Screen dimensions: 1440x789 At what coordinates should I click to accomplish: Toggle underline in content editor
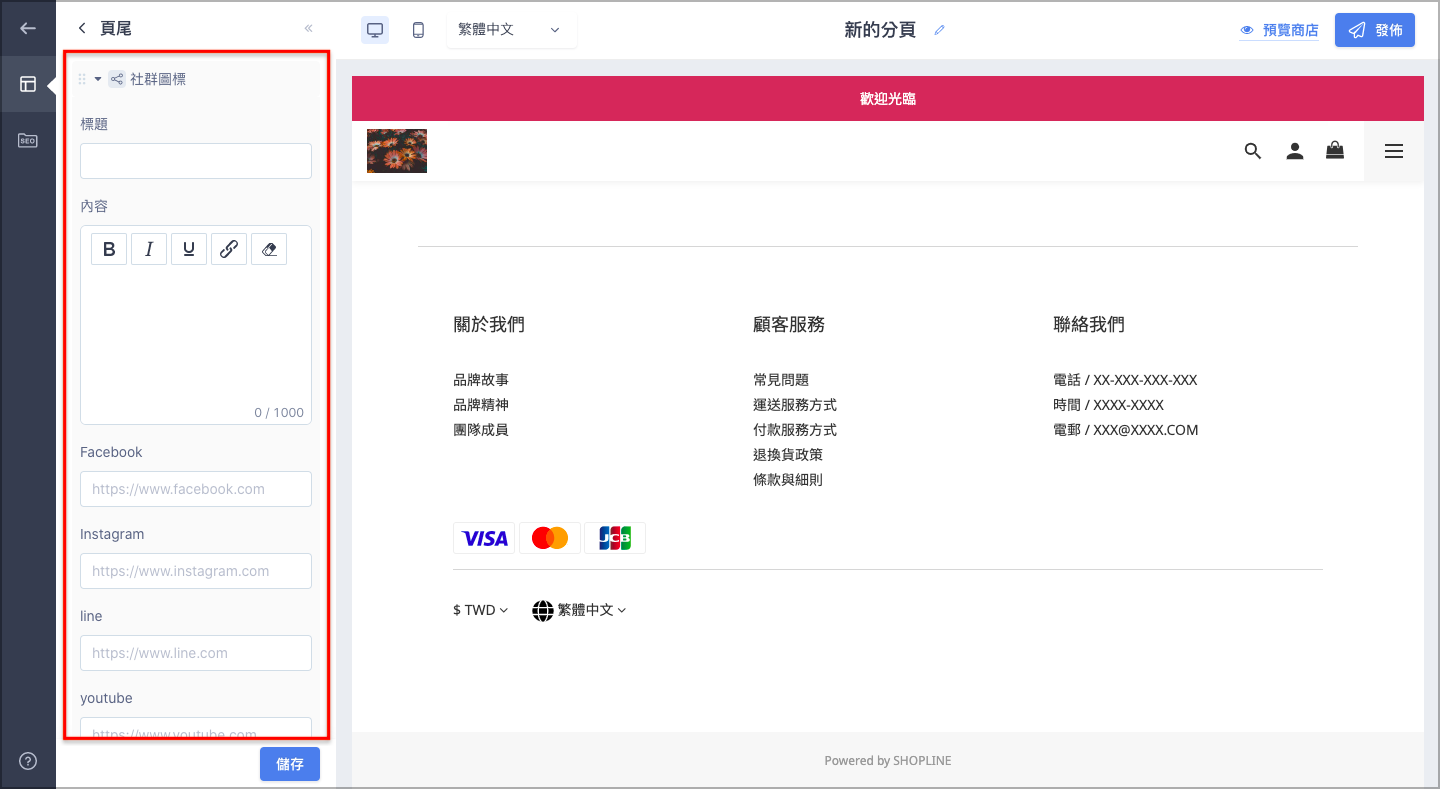click(189, 249)
